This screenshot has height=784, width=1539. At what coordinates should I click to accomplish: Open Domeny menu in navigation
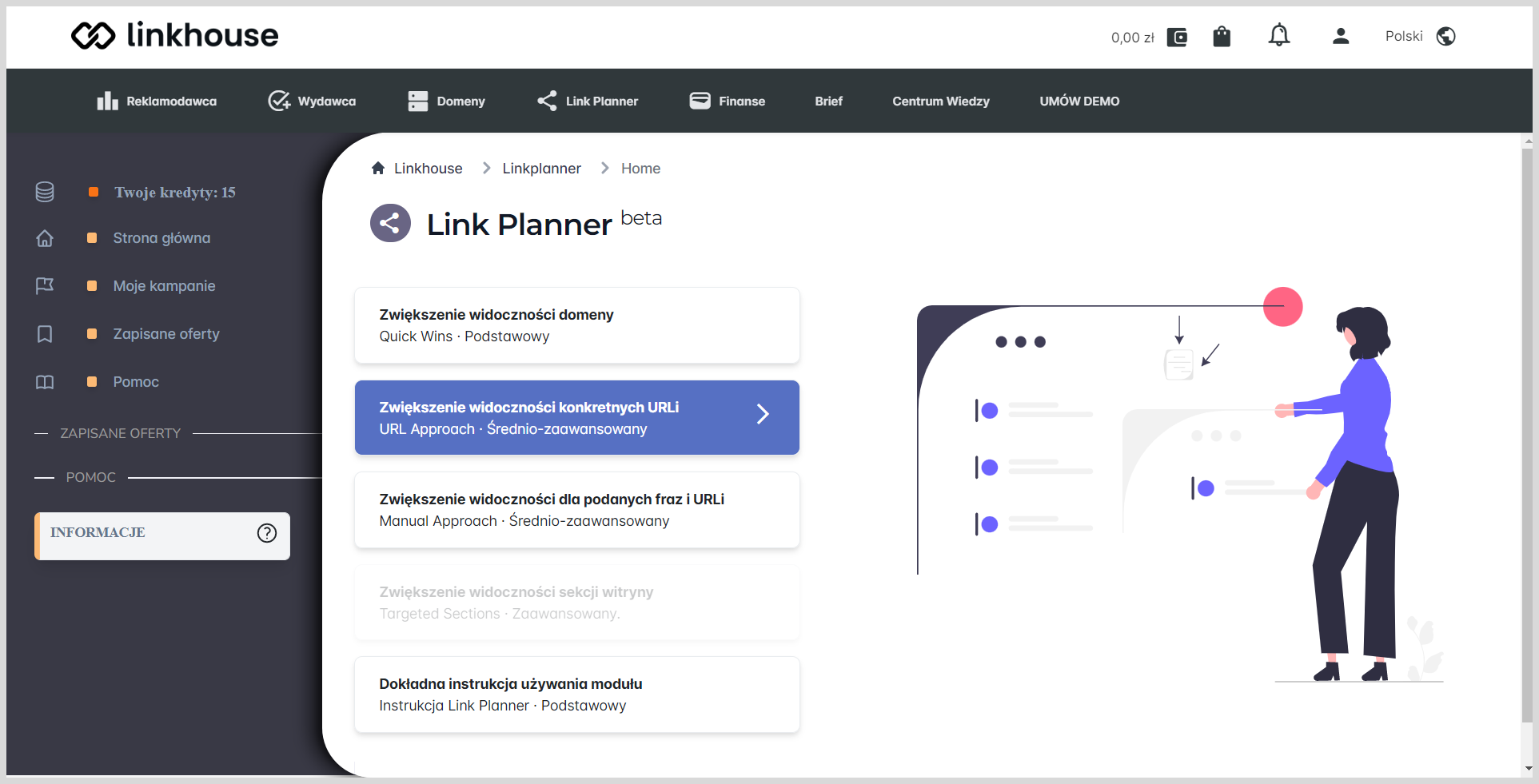point(446,101)
